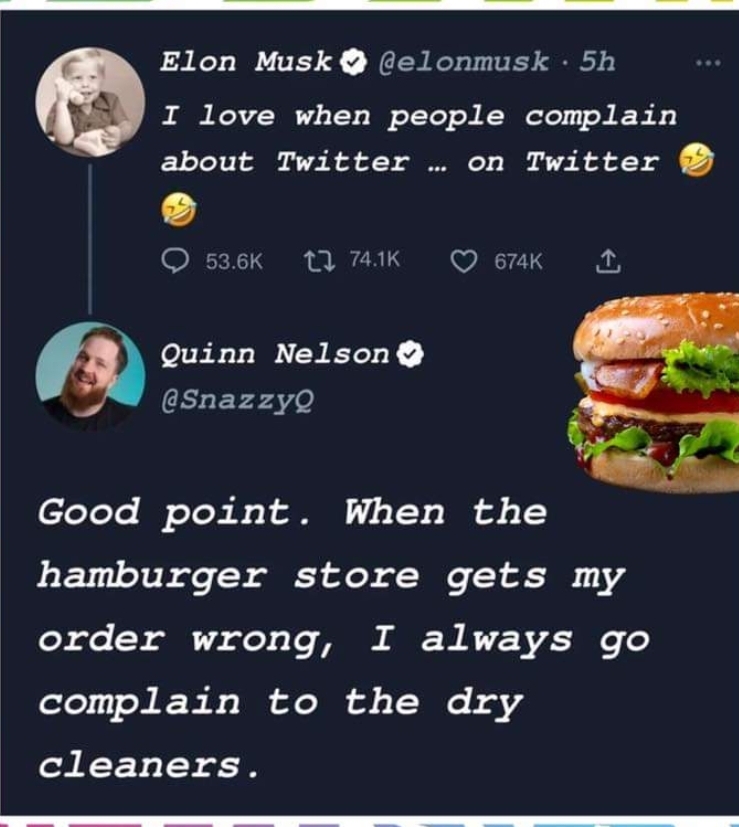Open the Quinn Nelson display name
Image resolution: width=739 pixels, height=827 pixels.
point(275,353)
